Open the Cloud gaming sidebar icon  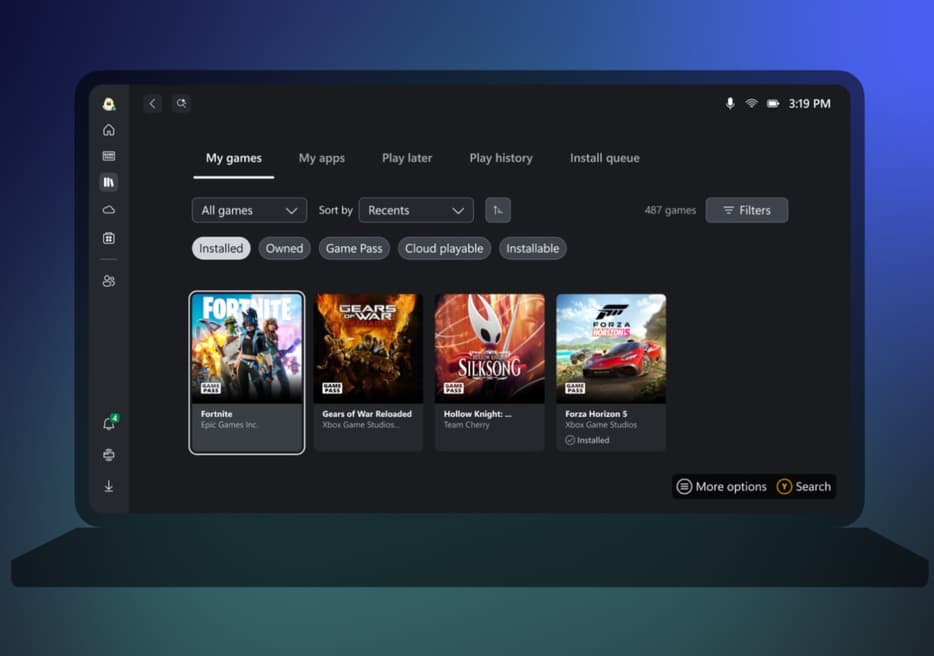click(108, 210)
